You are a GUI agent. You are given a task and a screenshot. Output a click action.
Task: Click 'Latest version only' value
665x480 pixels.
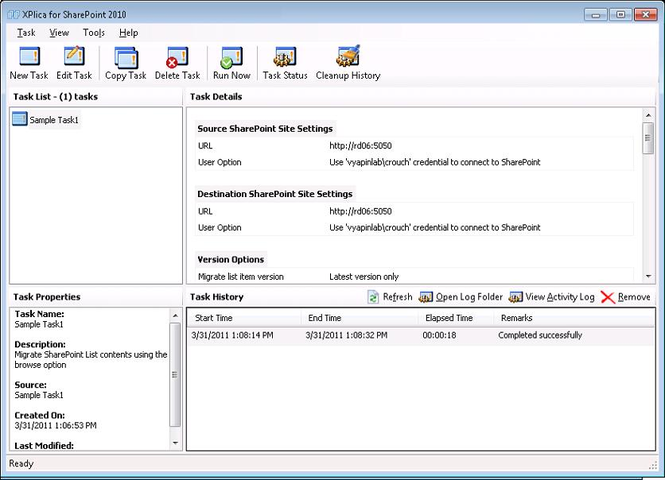pyautogui.click(x=364, y=277)
